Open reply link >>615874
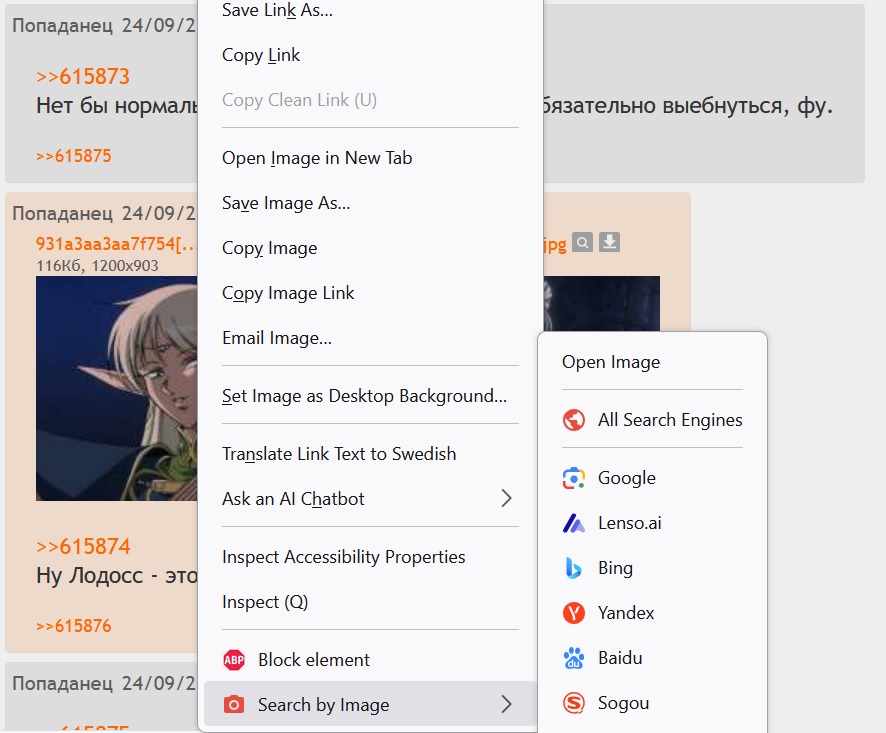Screen dimensions: 886x733 pyautogui.click(x=83, y=547)
